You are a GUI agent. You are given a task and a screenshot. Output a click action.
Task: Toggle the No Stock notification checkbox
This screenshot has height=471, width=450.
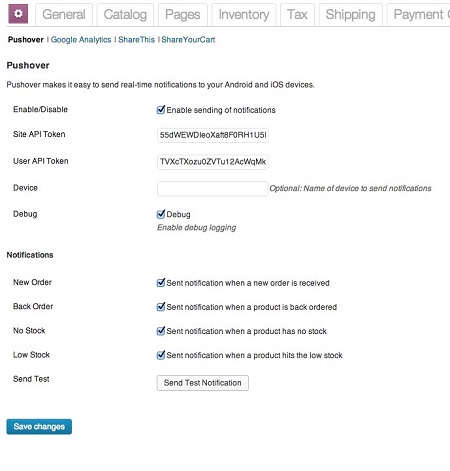[x=161, y=331]
